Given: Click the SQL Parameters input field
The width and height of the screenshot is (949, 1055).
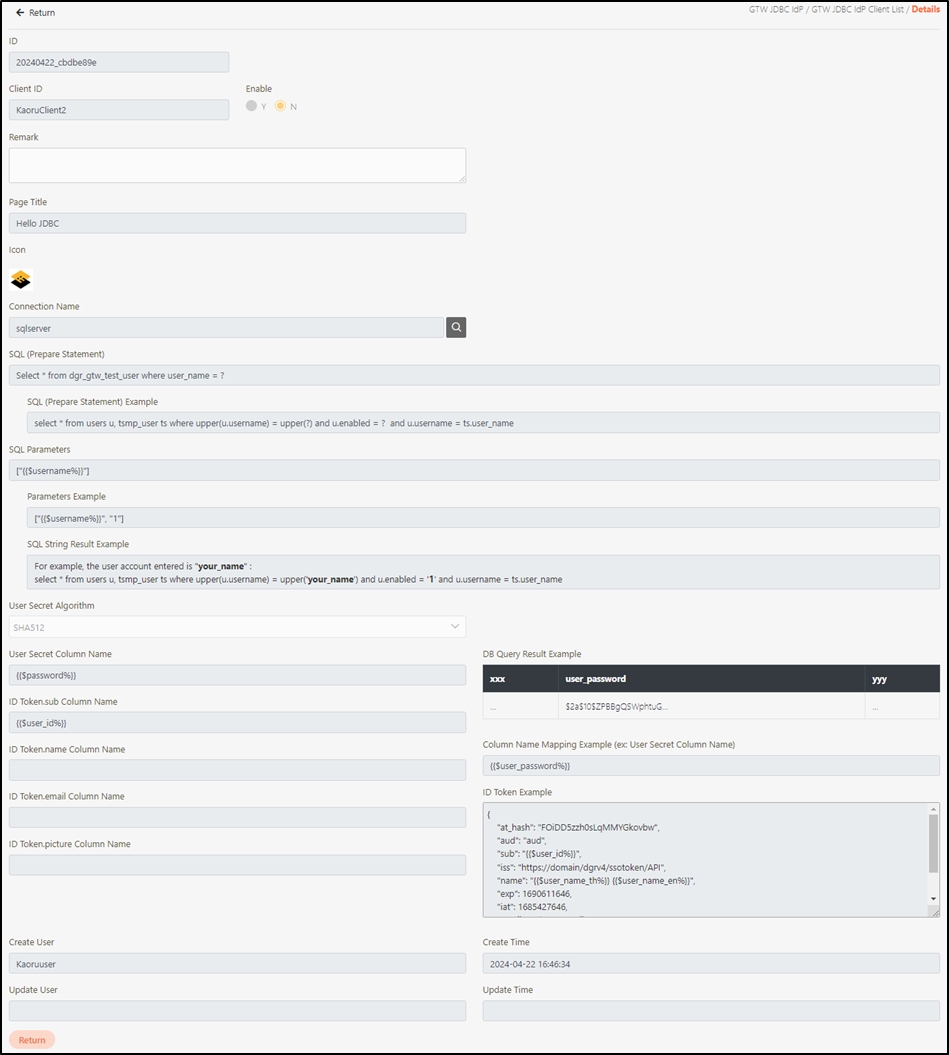Looking at the screenshot, I should coord(474,470).
